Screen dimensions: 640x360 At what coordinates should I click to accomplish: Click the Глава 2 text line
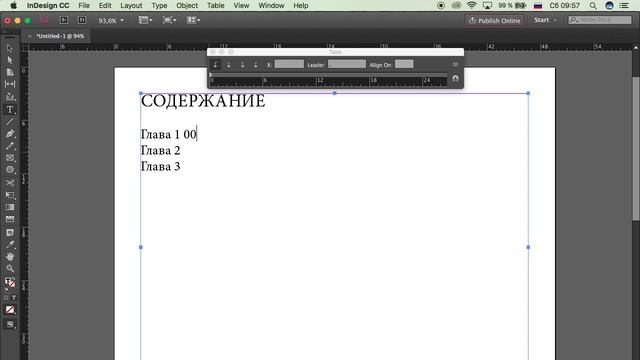(x=160, y=151)
